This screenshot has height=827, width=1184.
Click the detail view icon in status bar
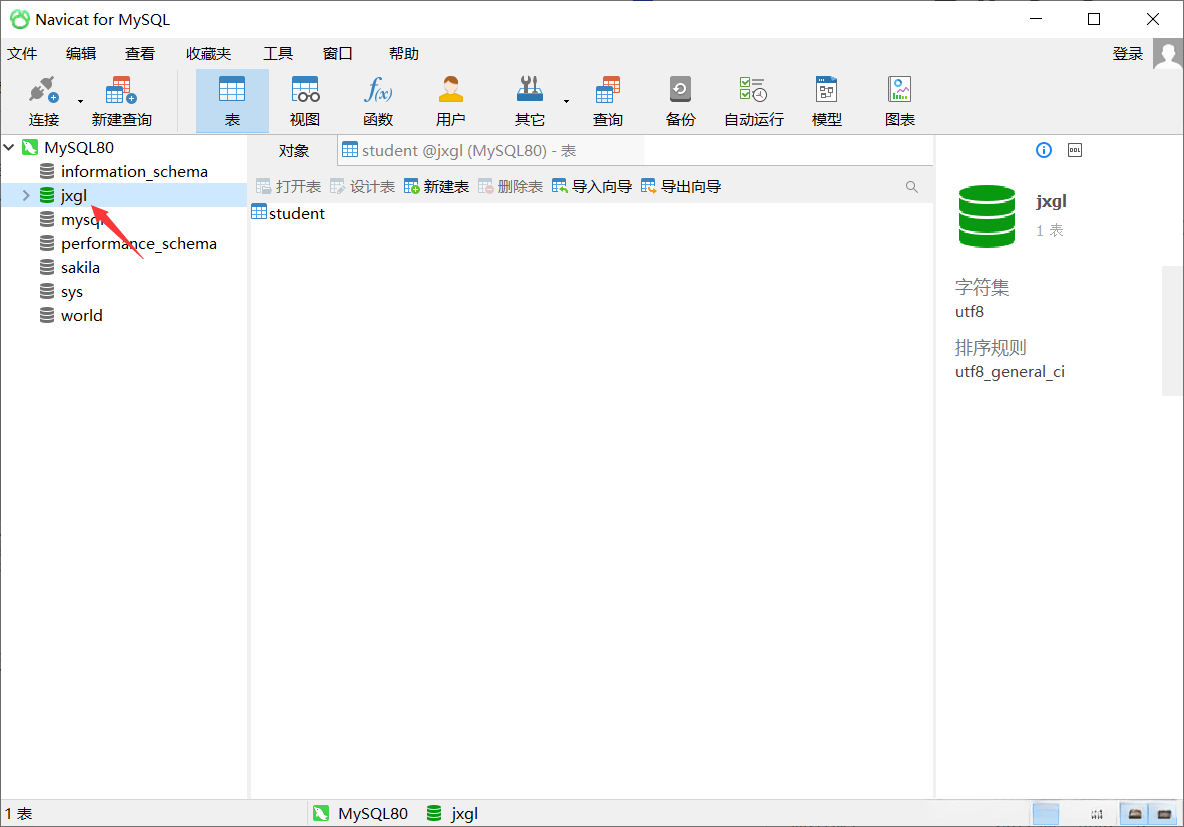(x=1096, y=814)
